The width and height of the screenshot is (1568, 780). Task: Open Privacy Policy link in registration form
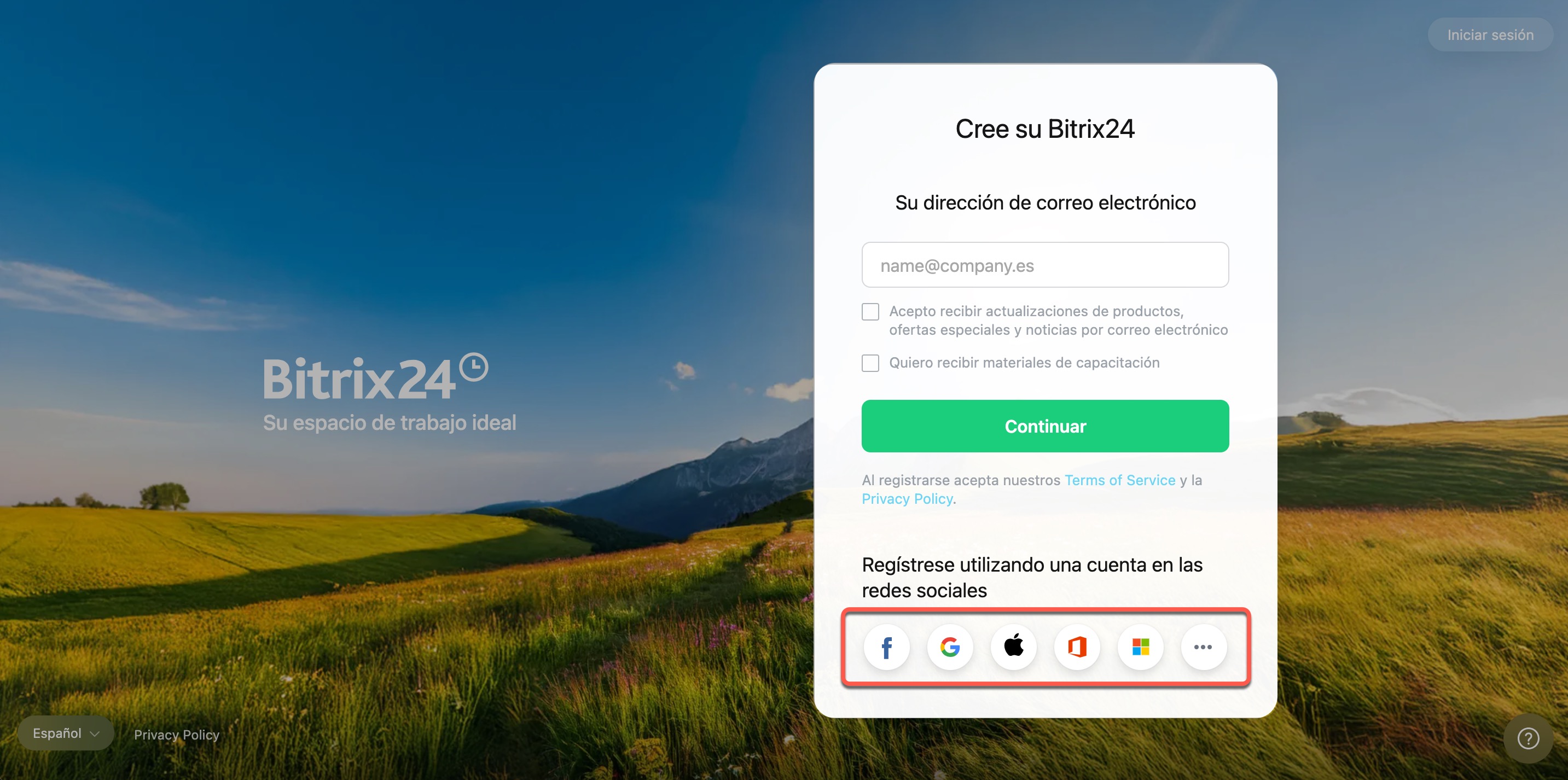pyautogui.click(x=907, y=499)
